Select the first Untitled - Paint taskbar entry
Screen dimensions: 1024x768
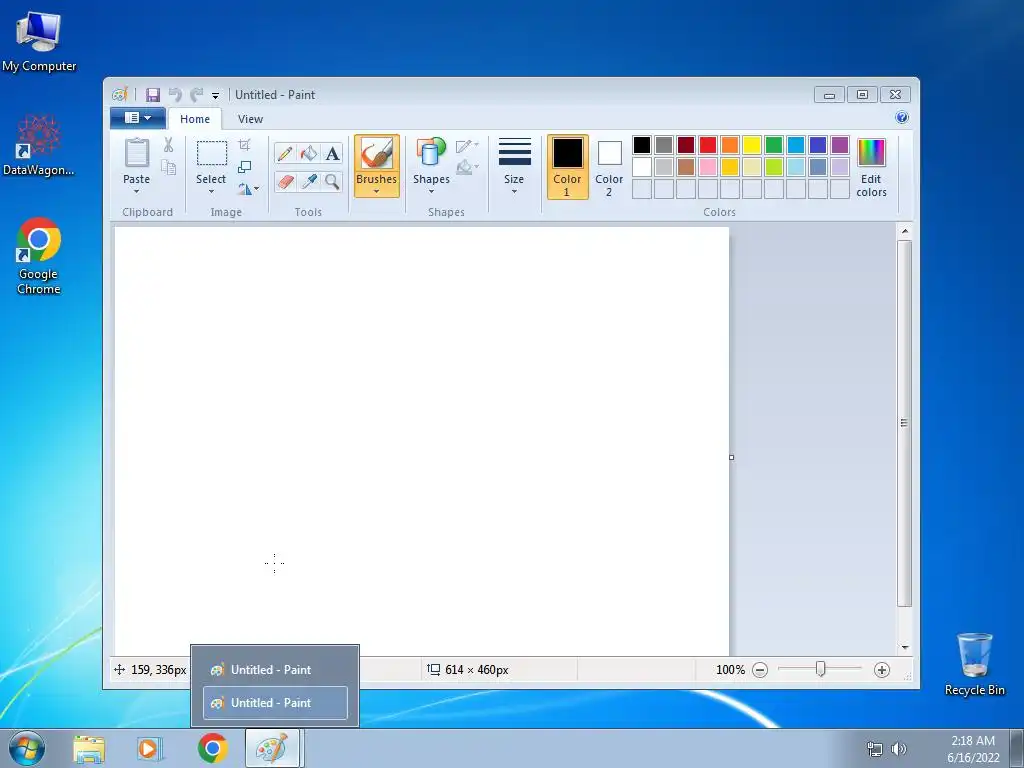tap(275, 669)
